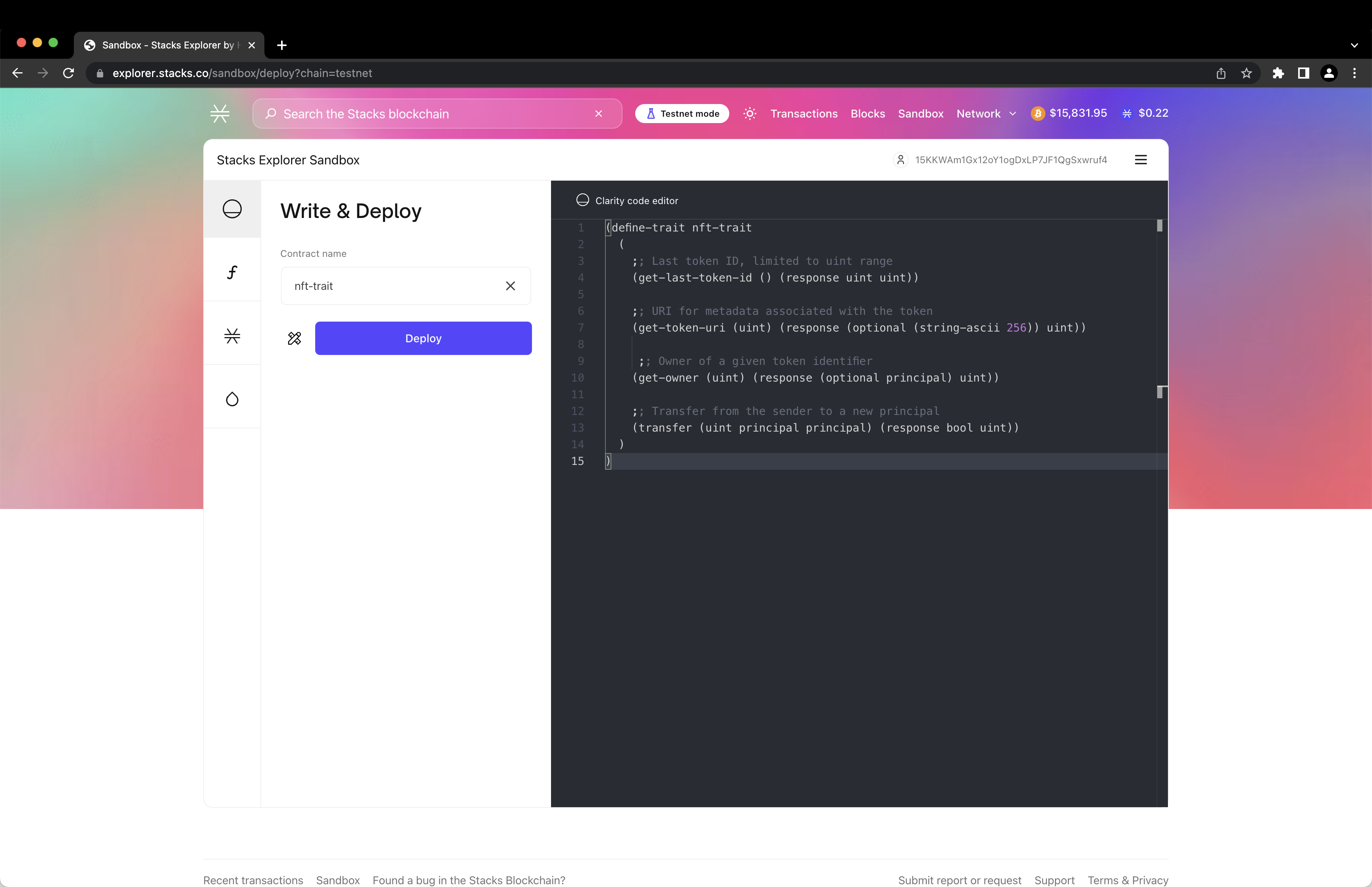The image size is (1372, 887).
Task: Open the Support footer link
Action: 1054,880
